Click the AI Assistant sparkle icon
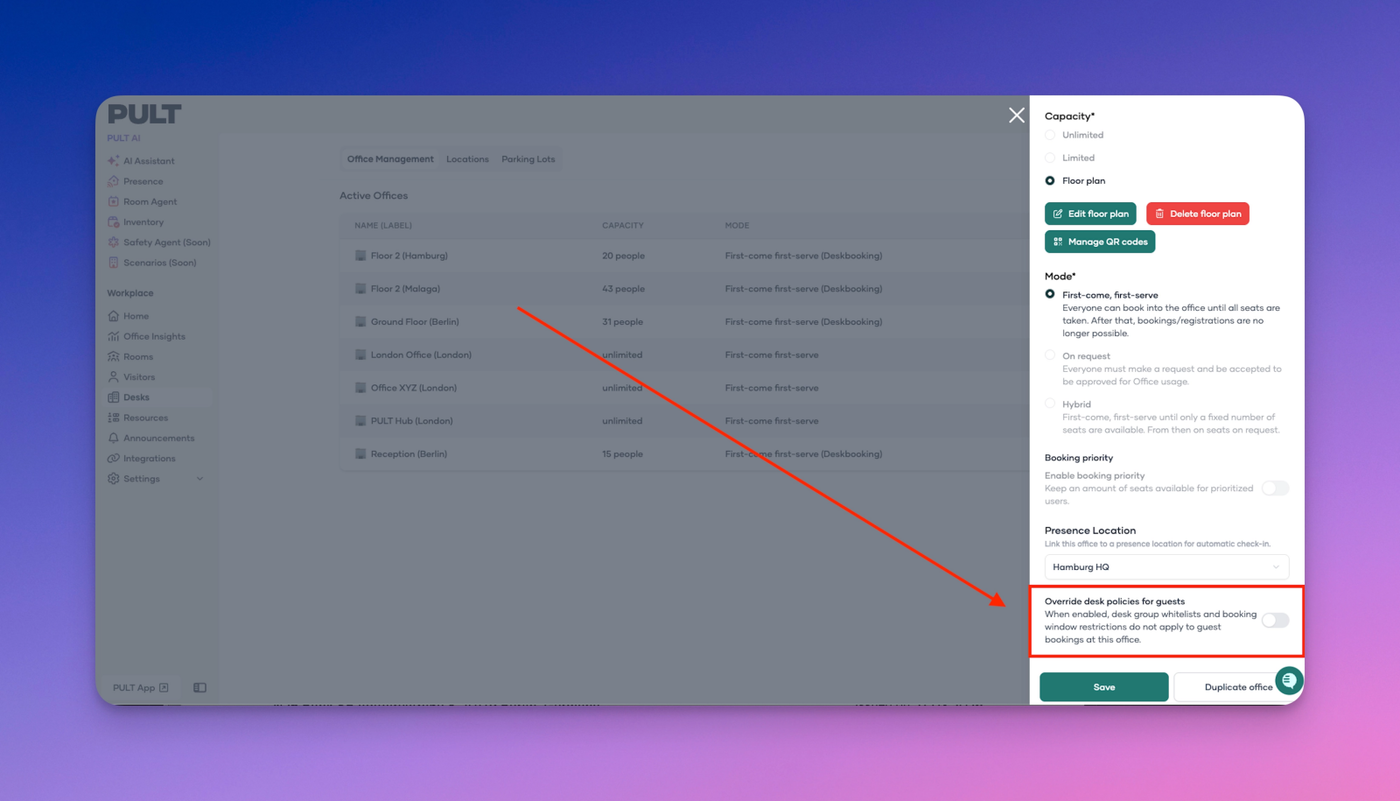The width and height of the screenshot is (1400, 801). click(x=113, y=161)
